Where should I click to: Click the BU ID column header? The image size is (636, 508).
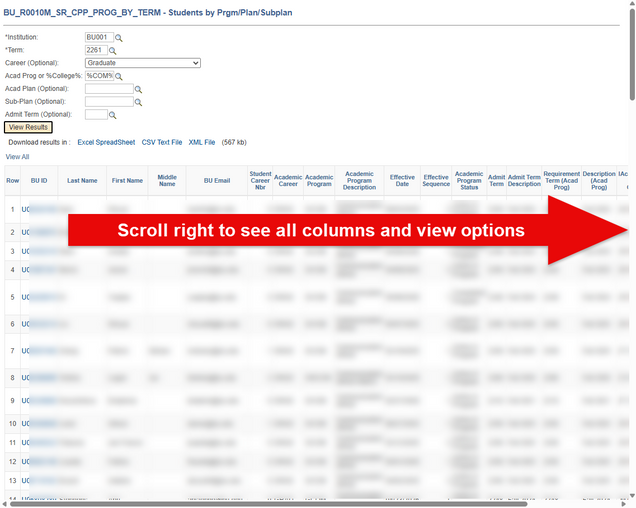pos(39,181)
